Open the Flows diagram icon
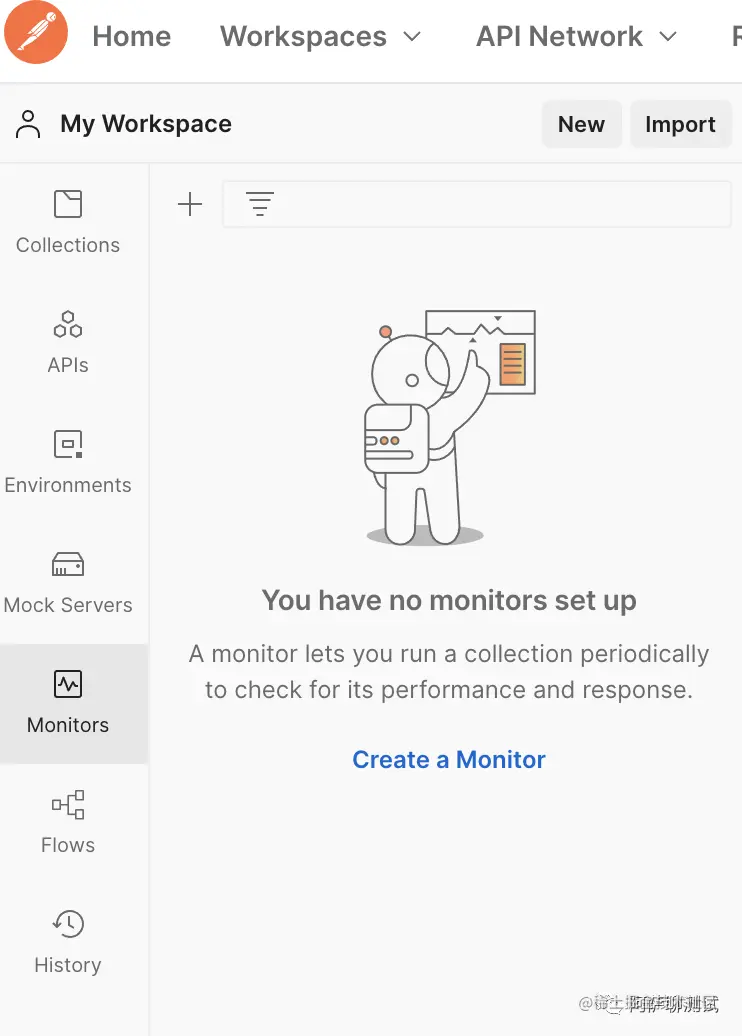 point(68,804)
